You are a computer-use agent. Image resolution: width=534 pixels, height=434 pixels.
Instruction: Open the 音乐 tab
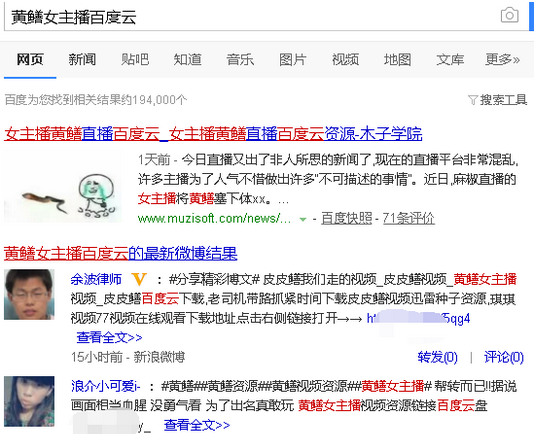coord(240,60)
